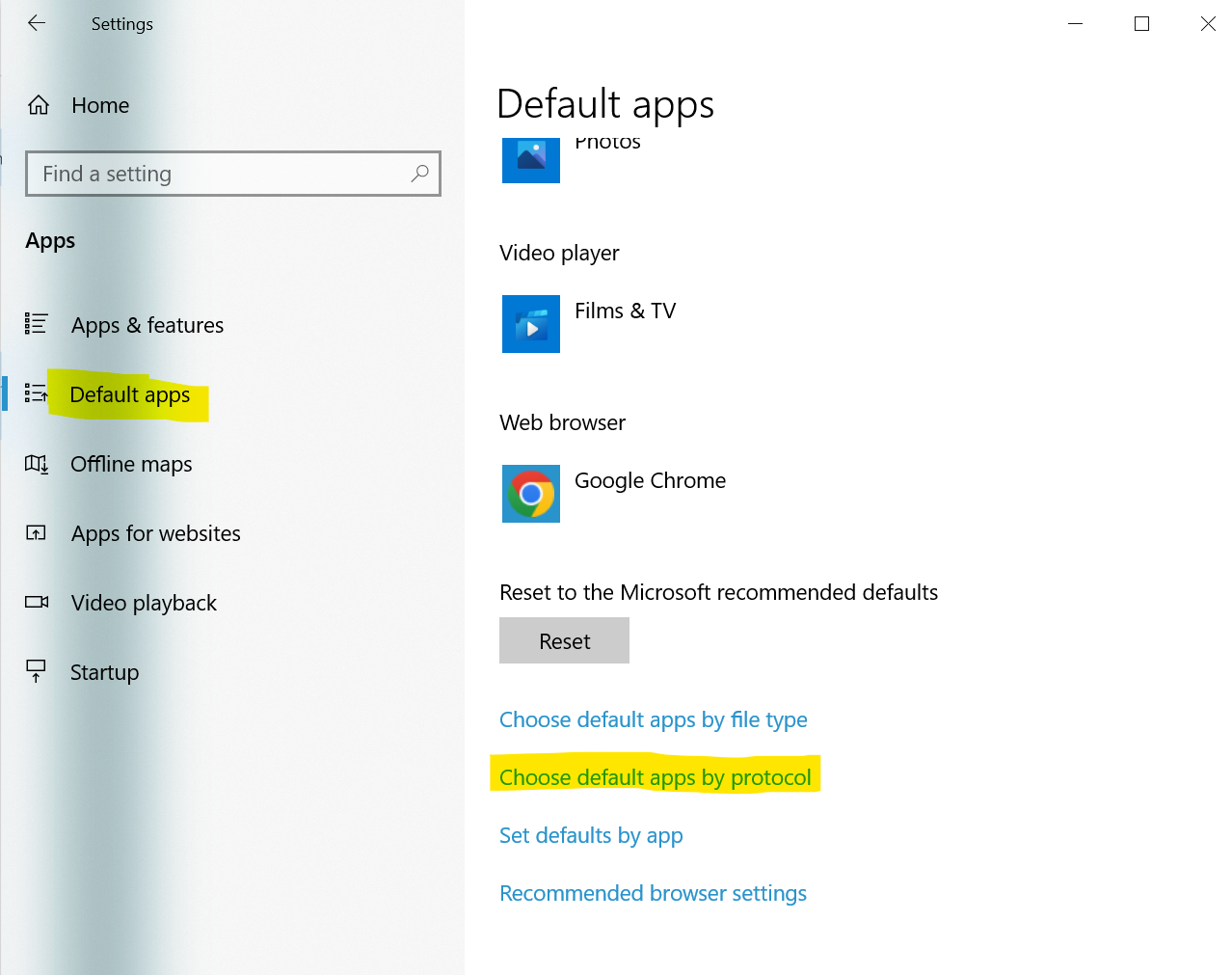The image size is (1232, 975).
Task: Open Recommended browser settings link
Action: (653, 893)
